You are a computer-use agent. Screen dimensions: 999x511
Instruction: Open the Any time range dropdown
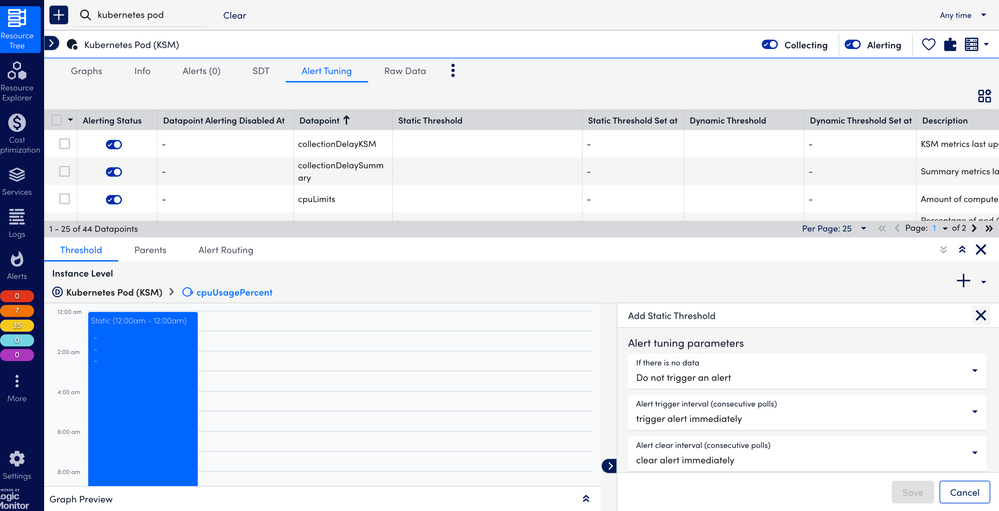[965, 15]
